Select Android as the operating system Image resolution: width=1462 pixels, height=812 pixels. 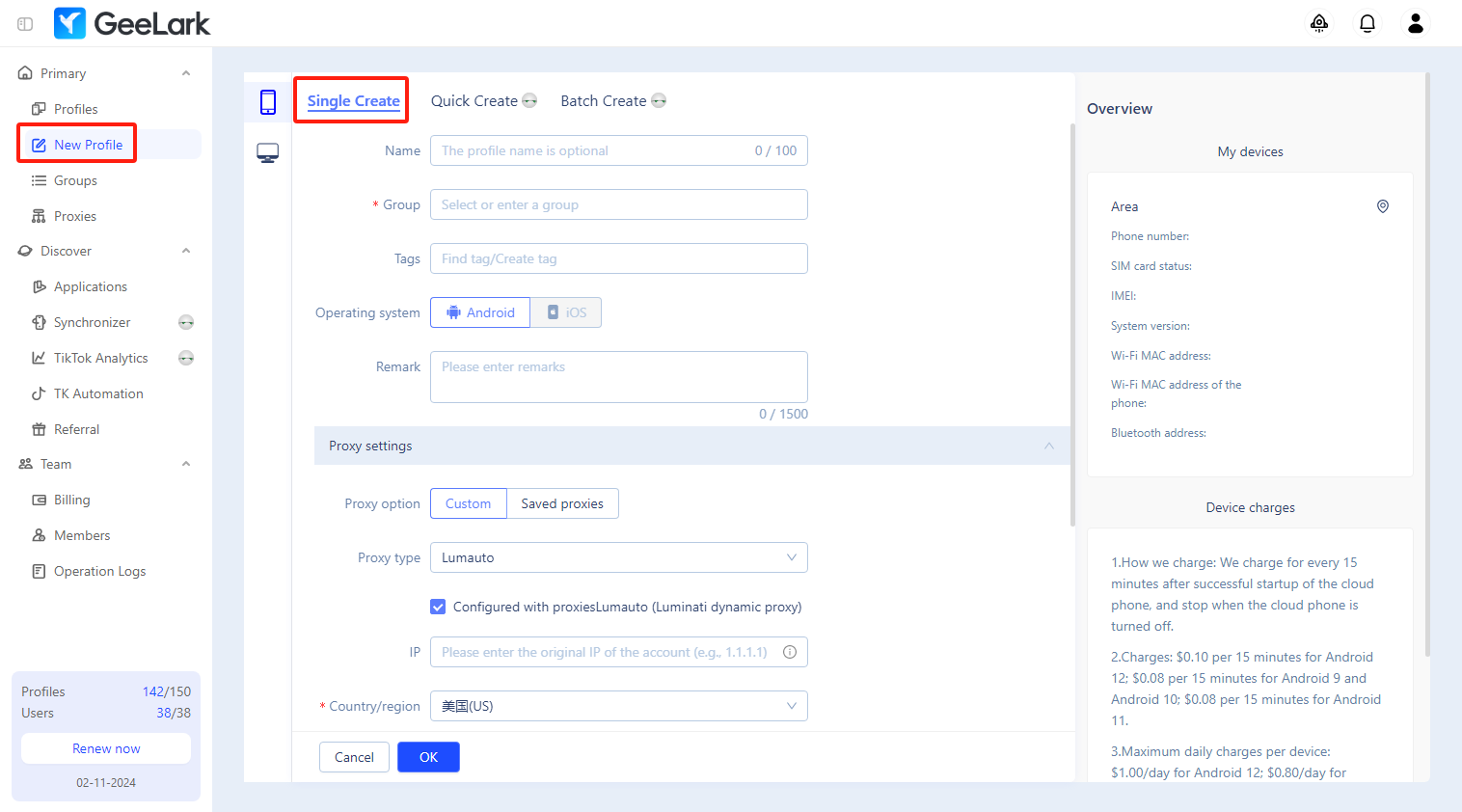[480, 312]
